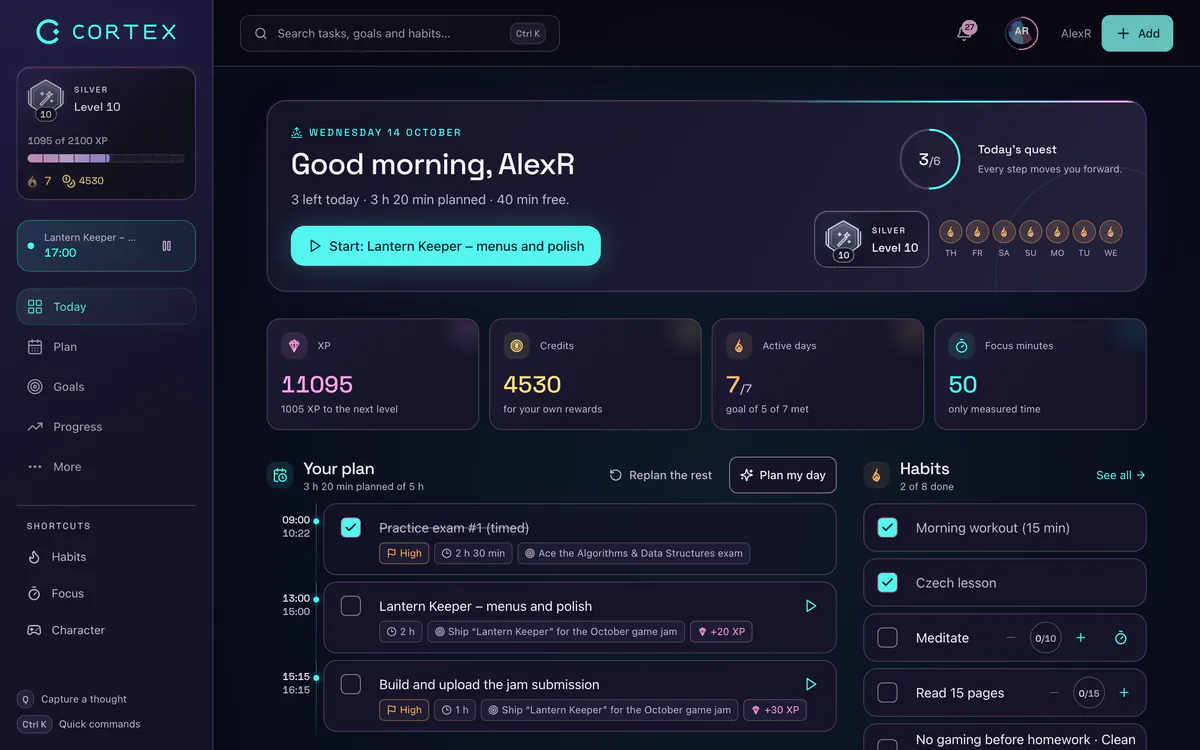Click the XP gem icon card
The width and height of the screenshot is (1200, 750).
(x=294, y=346)
